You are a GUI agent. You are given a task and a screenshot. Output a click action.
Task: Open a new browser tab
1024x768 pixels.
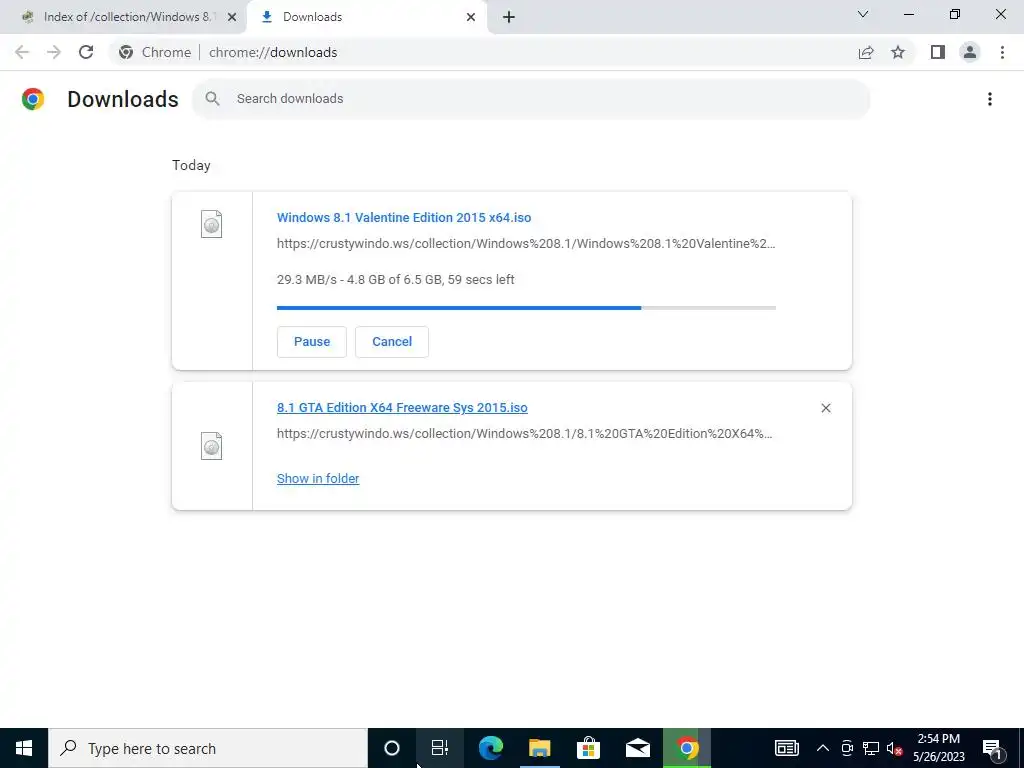(x=509, y=17)
